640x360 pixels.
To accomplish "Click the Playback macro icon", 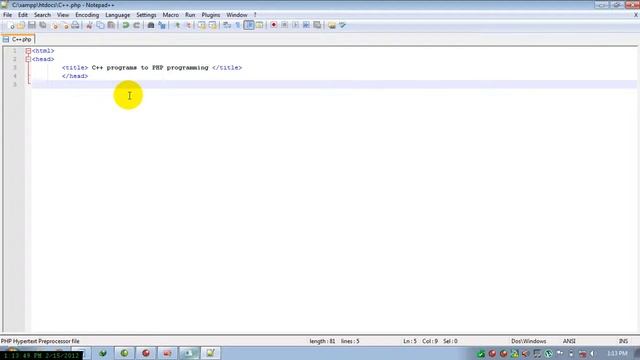I will click(295, 25).
